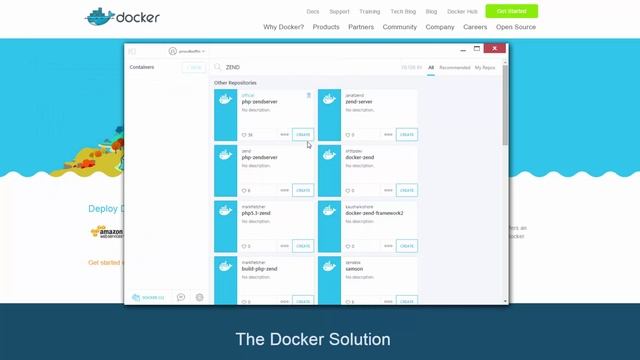Screen dimensions: 640x360
Task: Click the scrollbar down arrow
Action: tap(505, 301)
